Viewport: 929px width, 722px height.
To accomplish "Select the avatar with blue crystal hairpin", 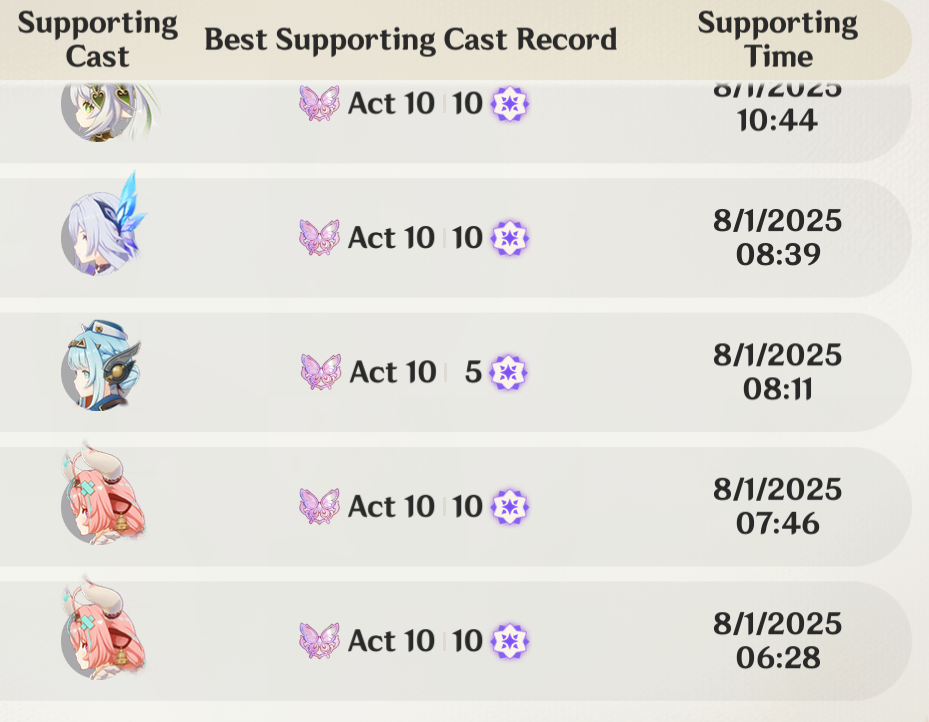I will (104, 227).
